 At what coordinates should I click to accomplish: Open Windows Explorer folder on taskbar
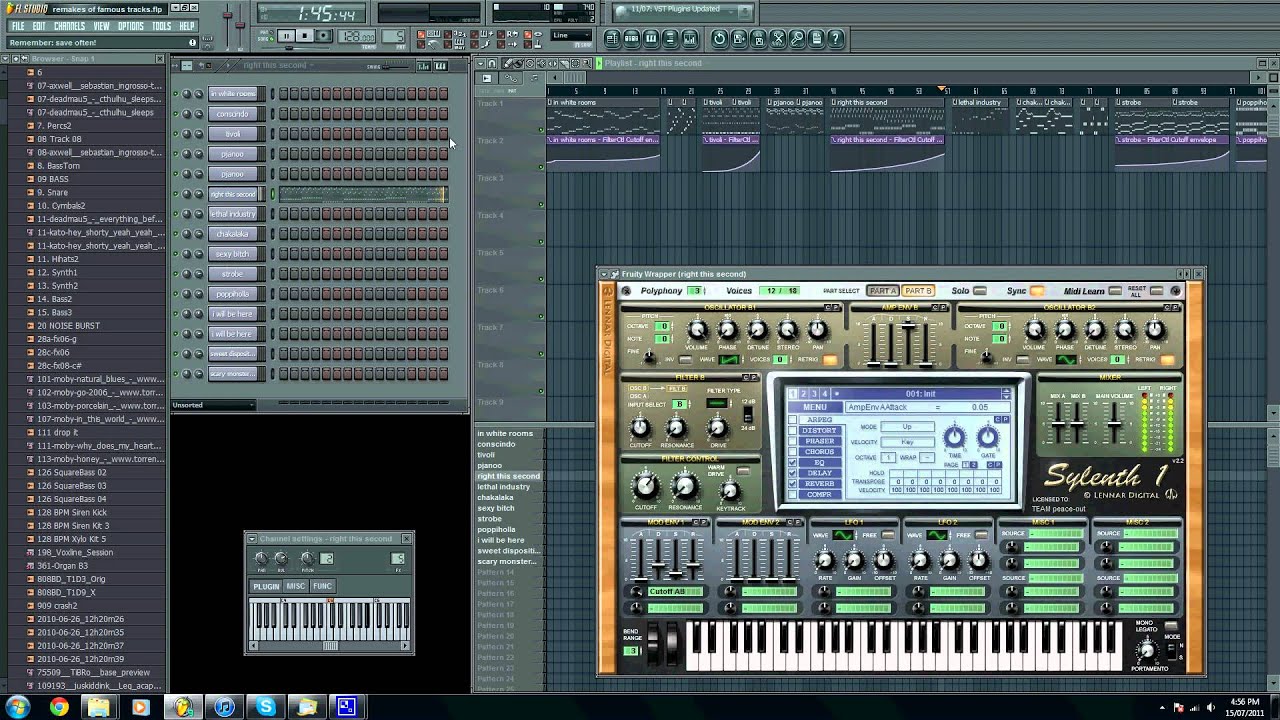coord(100,707)
